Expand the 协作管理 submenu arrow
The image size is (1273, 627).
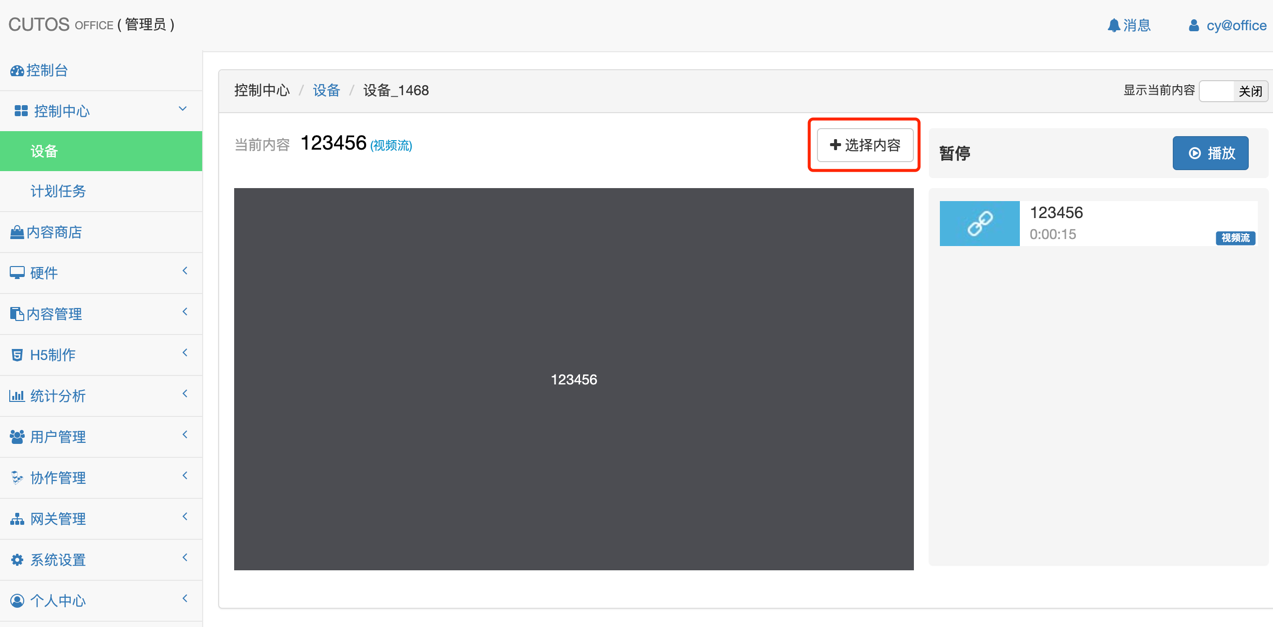tap(185, 476)
